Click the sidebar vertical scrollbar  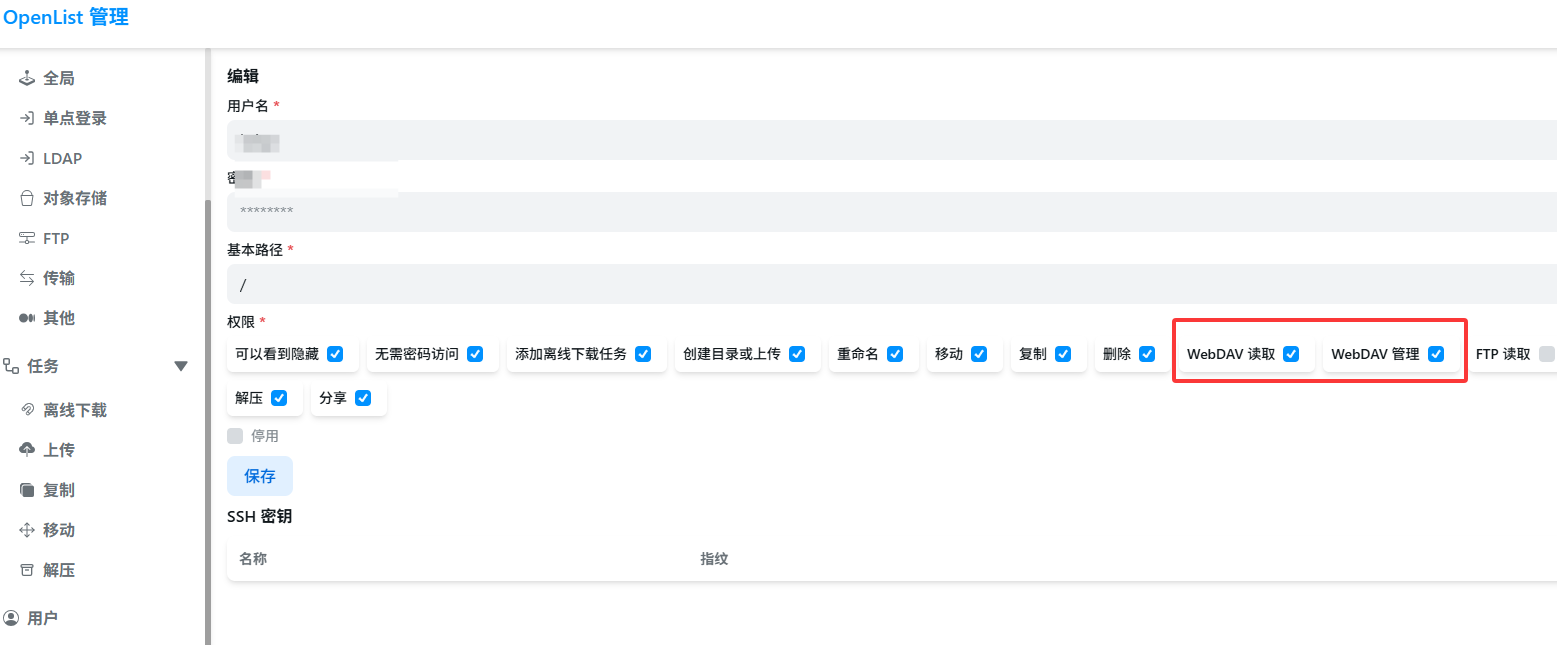(207, 420)
